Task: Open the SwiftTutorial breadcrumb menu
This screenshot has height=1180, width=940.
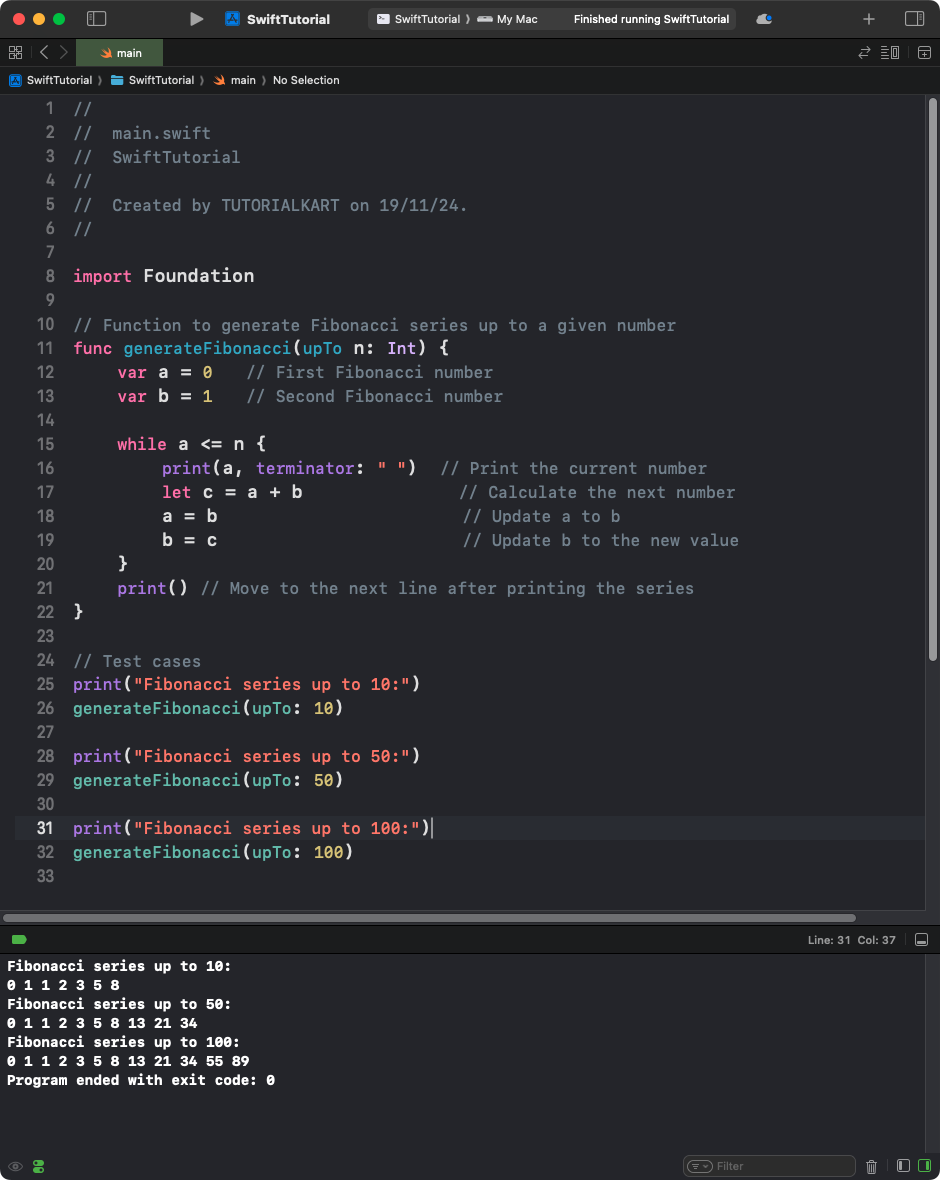Action: point(58,80)
